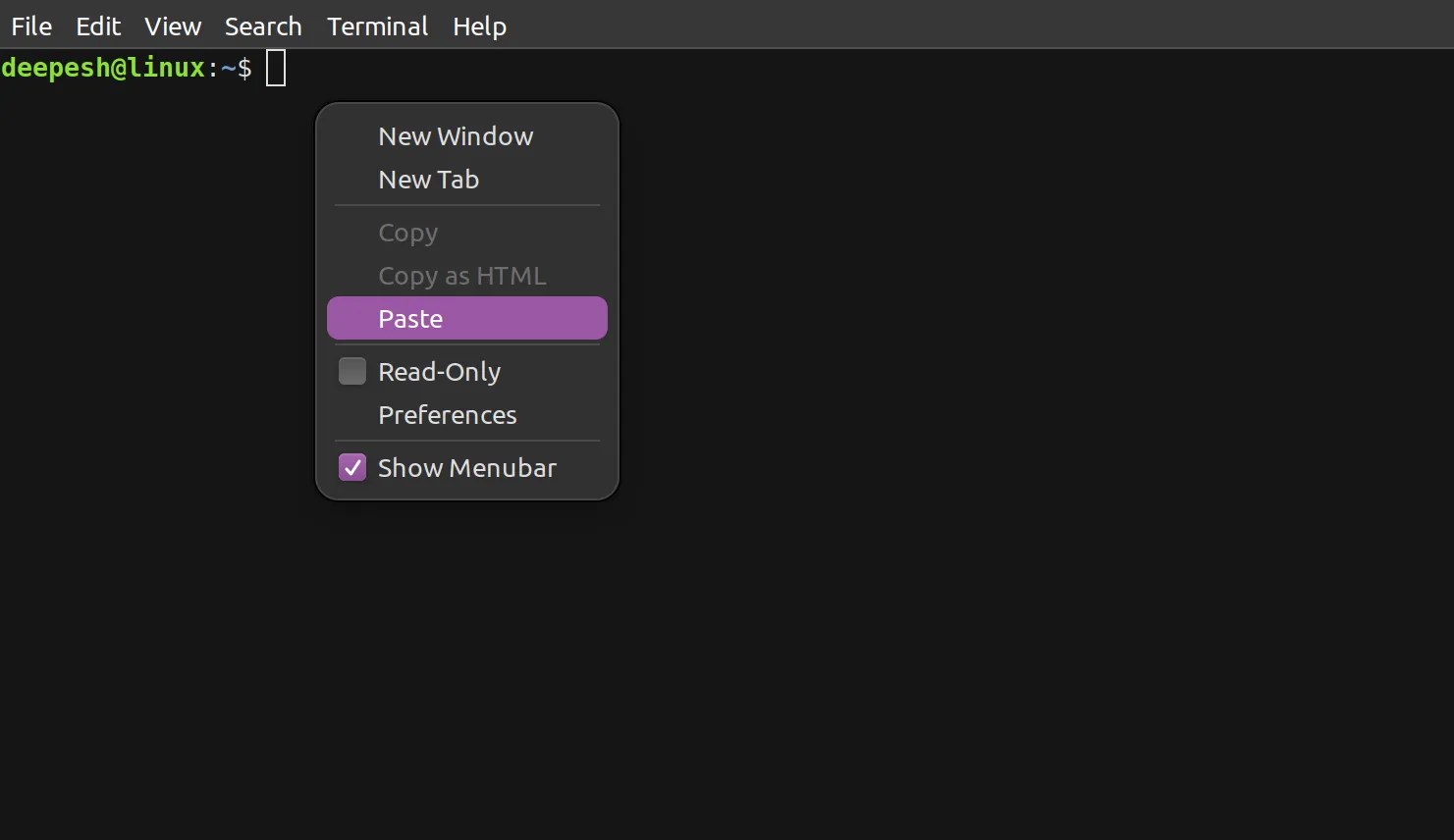Toggle the Read-Only checkbox
The width and height of the screenshot is (1454, 840).
[351, 371]
